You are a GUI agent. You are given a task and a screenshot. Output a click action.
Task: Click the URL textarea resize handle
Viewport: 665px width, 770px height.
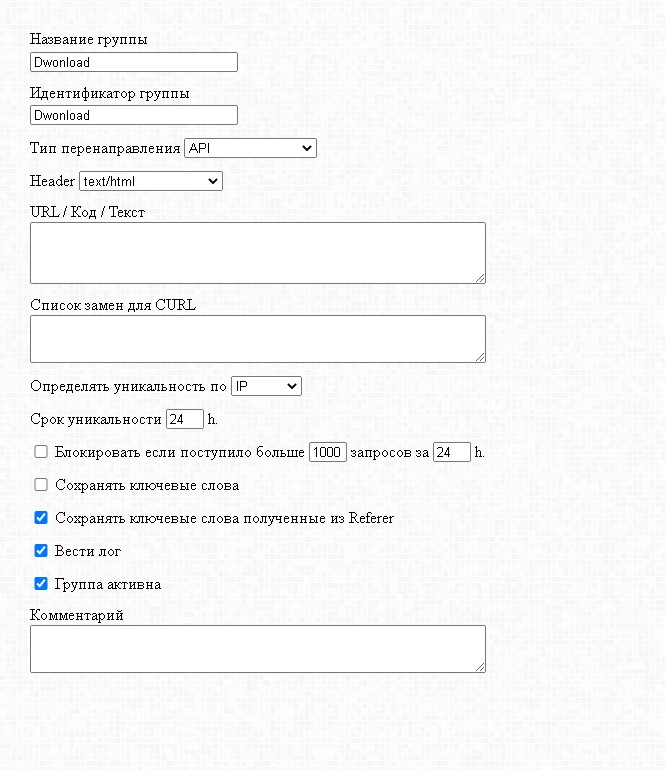pos(481,278)
